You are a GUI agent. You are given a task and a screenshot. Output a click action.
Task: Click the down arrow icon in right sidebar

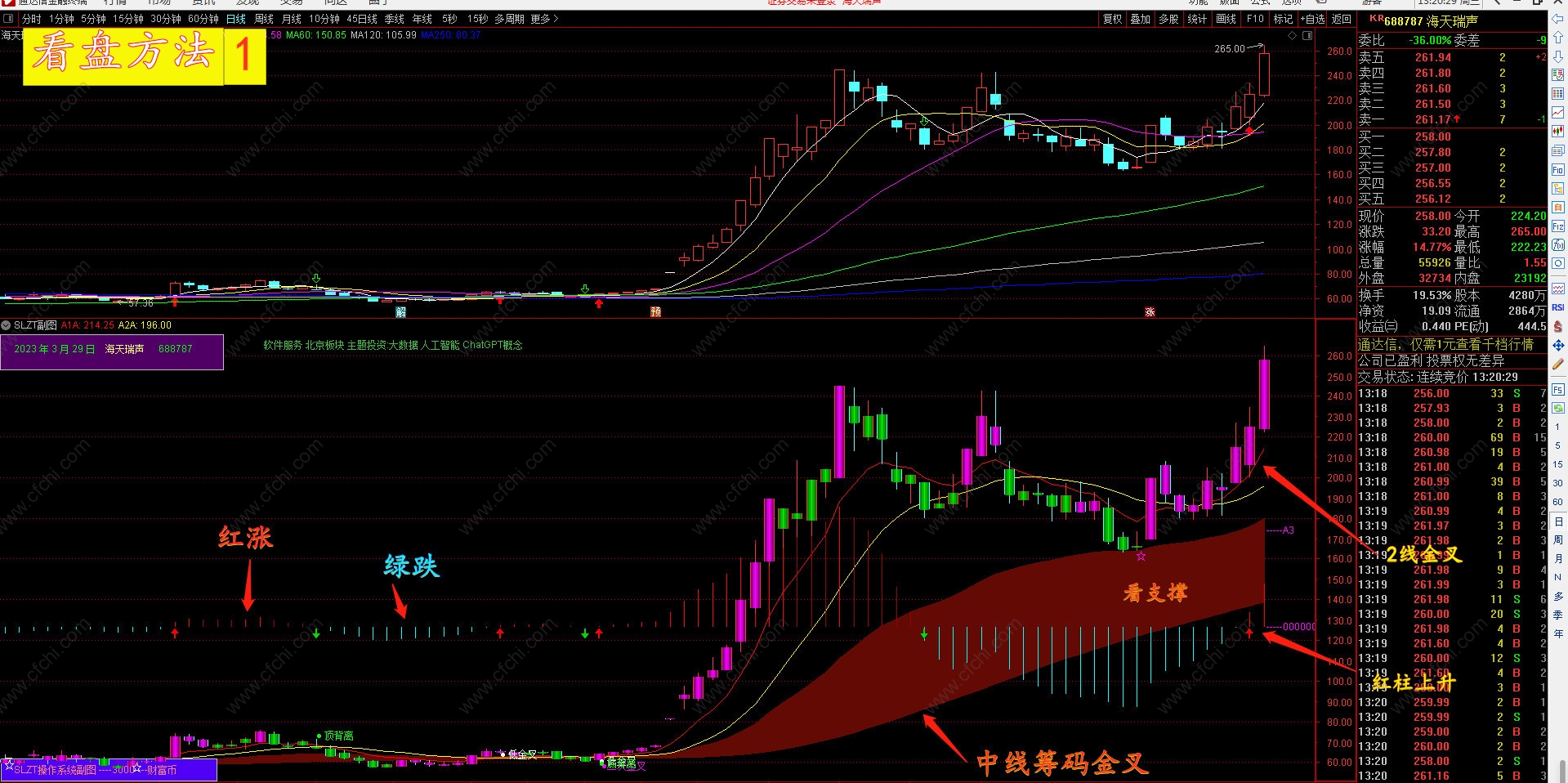(1557, 56)
